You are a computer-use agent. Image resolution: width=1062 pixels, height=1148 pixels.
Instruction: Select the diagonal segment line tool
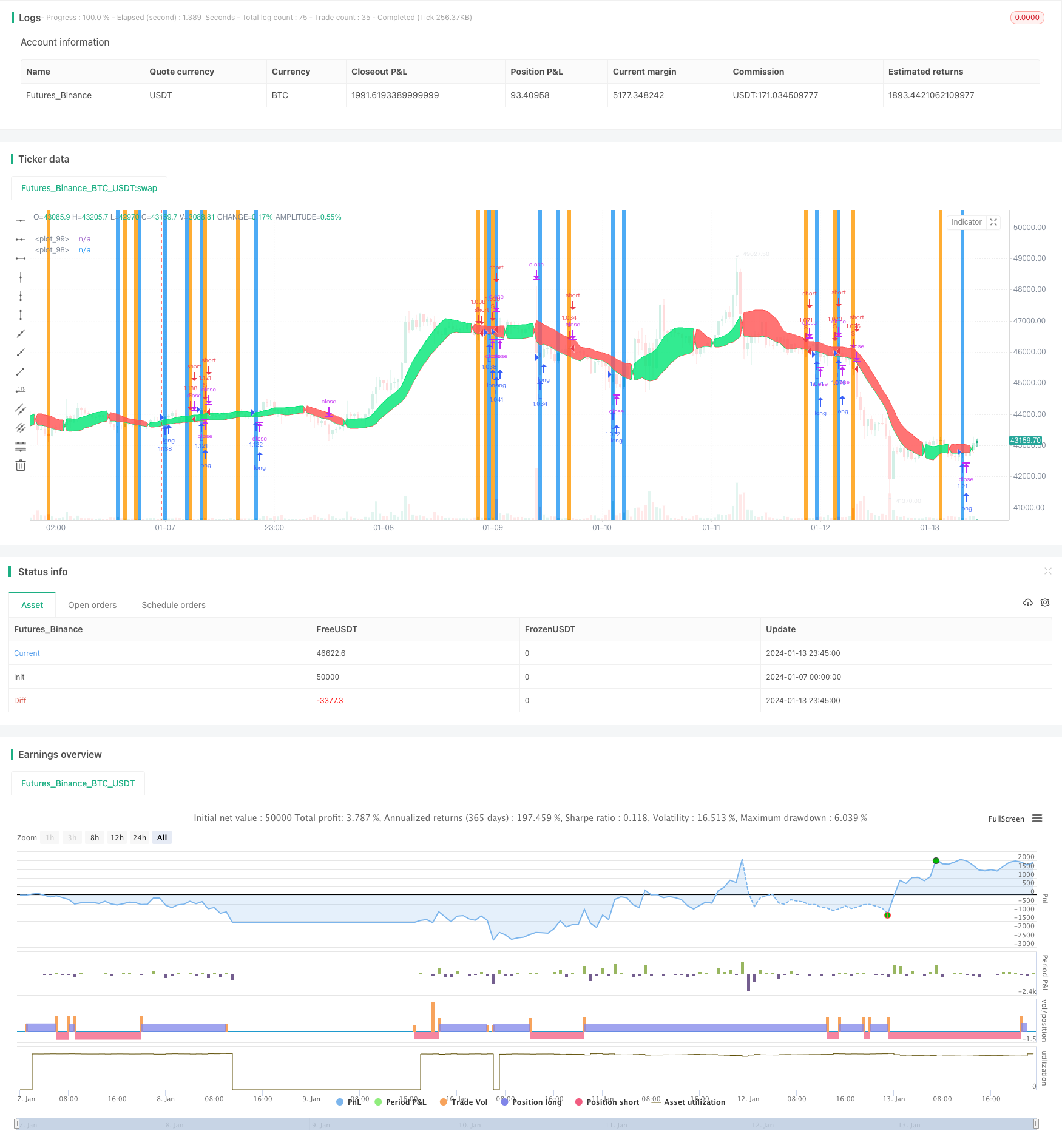point(21,371)
